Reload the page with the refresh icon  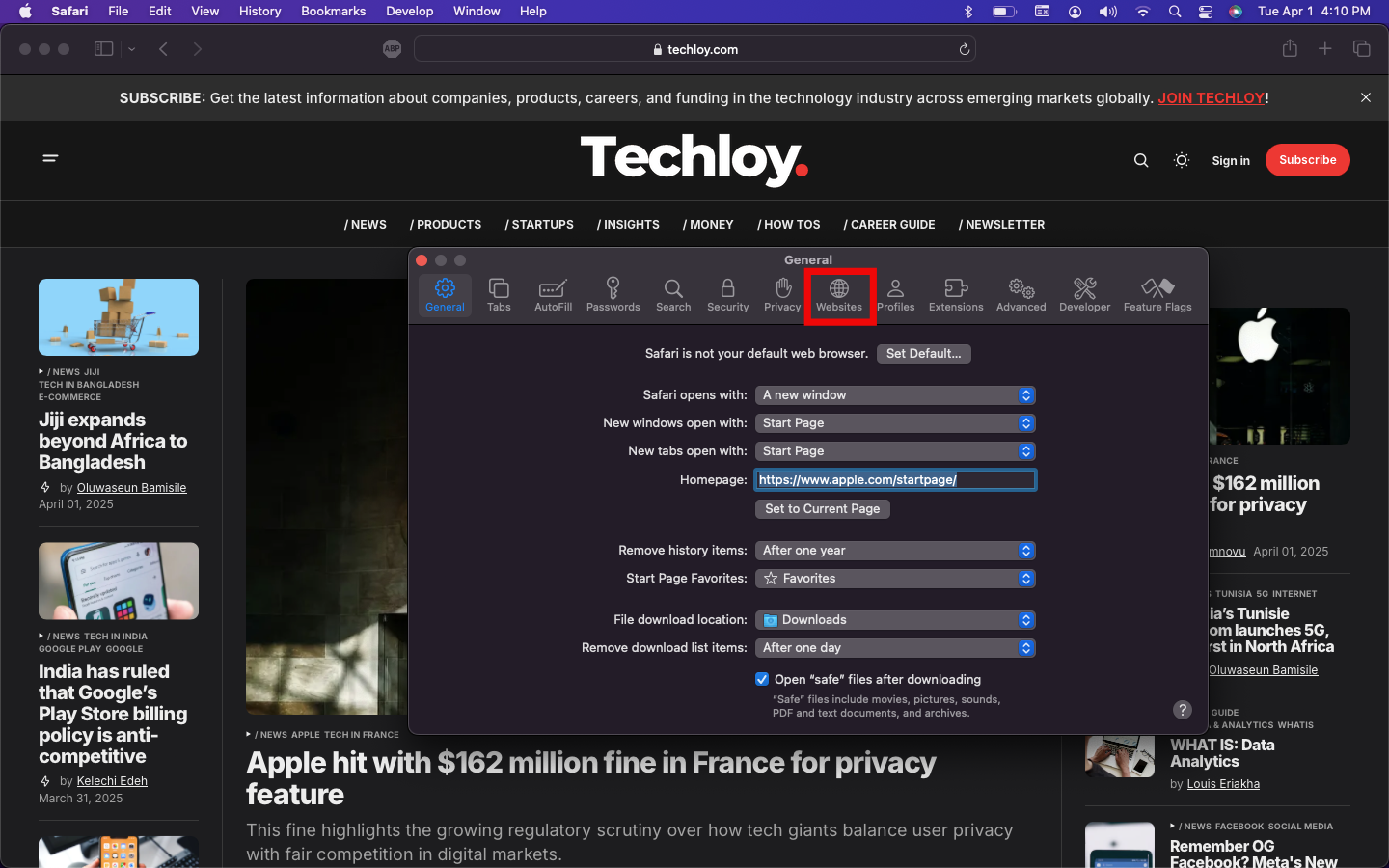click(x=964, y=49)
